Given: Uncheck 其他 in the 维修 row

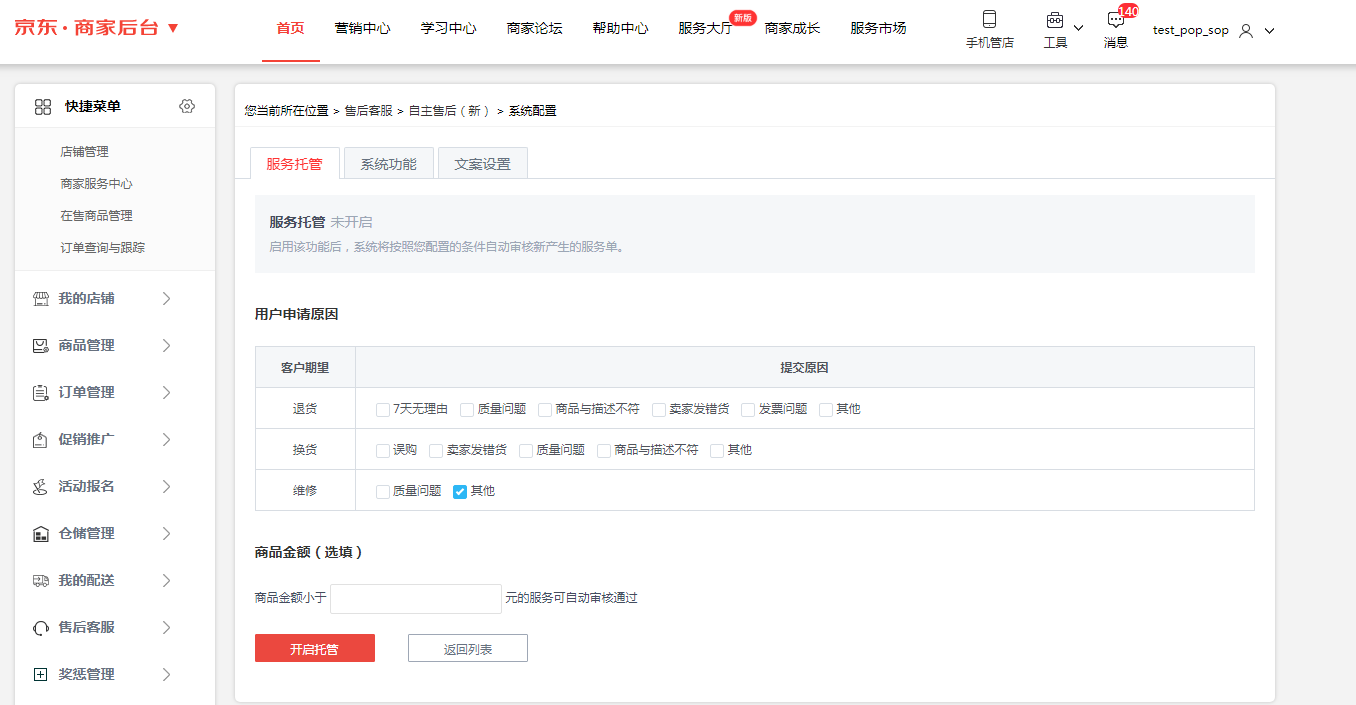Looking at the screenshot, I should pyautogui.click(x=460, y=491).
